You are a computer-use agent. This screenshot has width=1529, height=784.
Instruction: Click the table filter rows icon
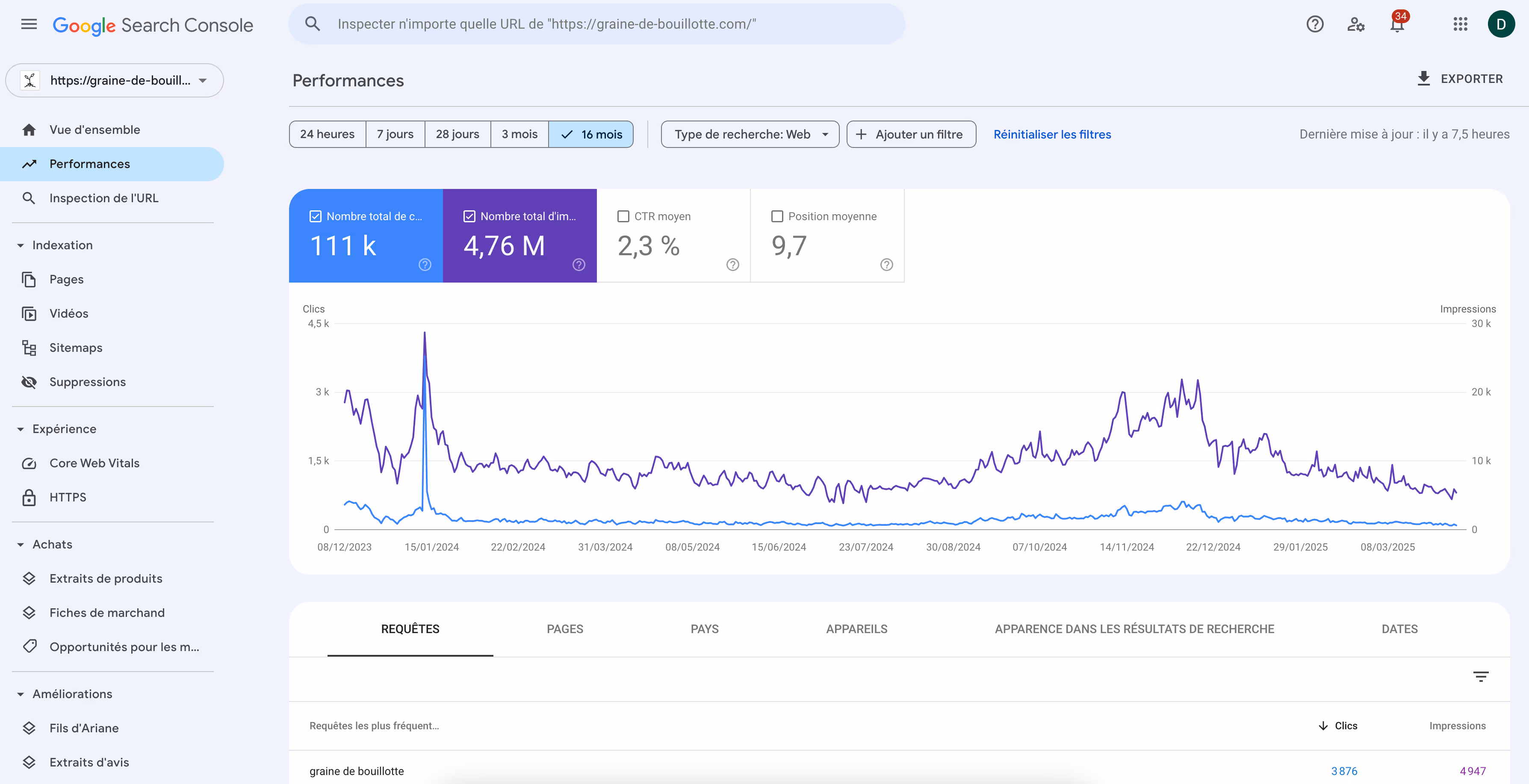[x=1480, y=677]
